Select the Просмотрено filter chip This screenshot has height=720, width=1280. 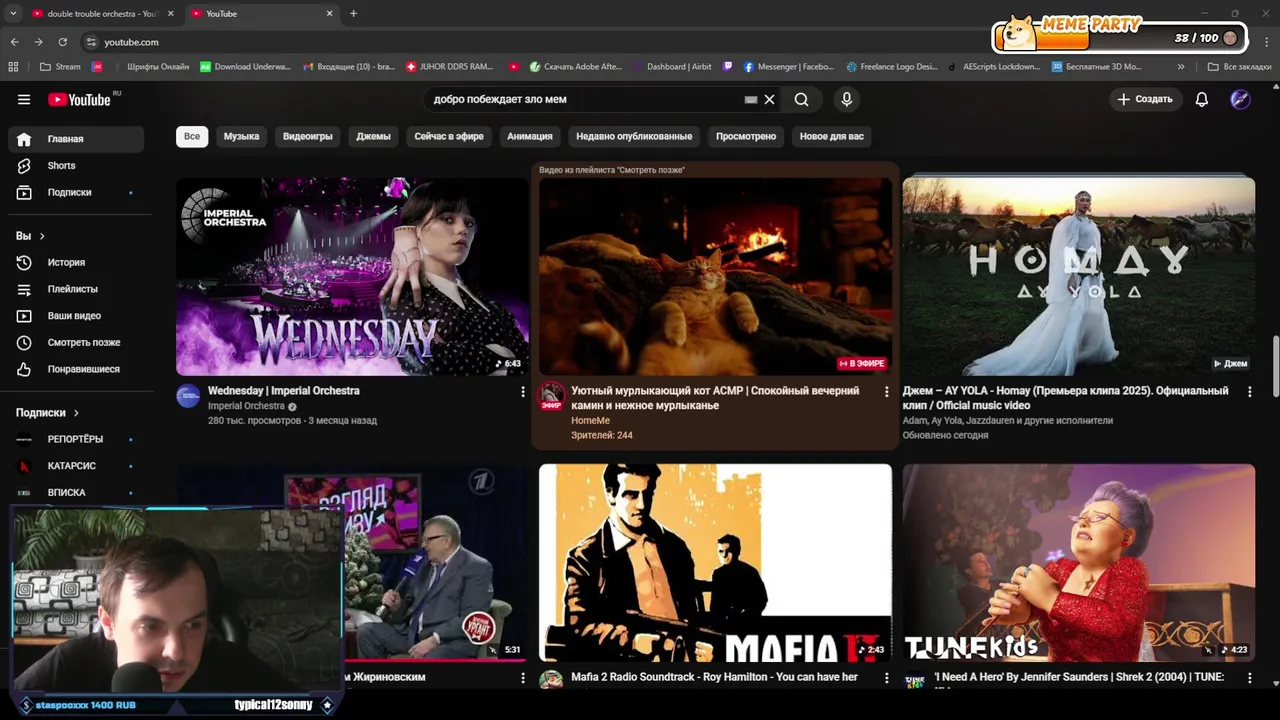pyautogui.click(x=746, y=136)
